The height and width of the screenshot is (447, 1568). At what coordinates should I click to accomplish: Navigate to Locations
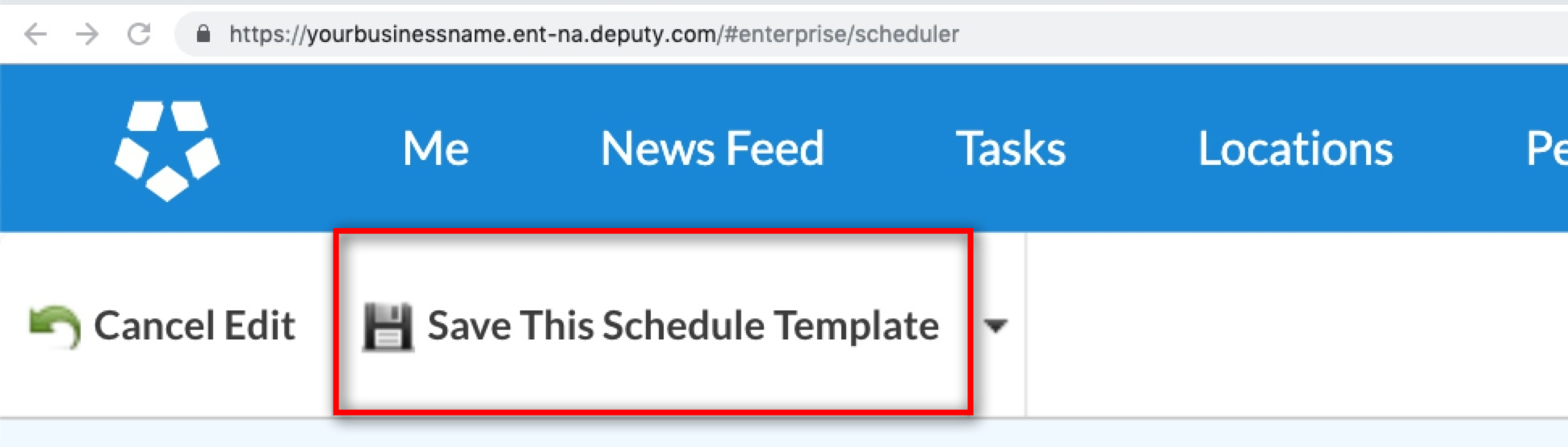click(x=1295, y=149)
